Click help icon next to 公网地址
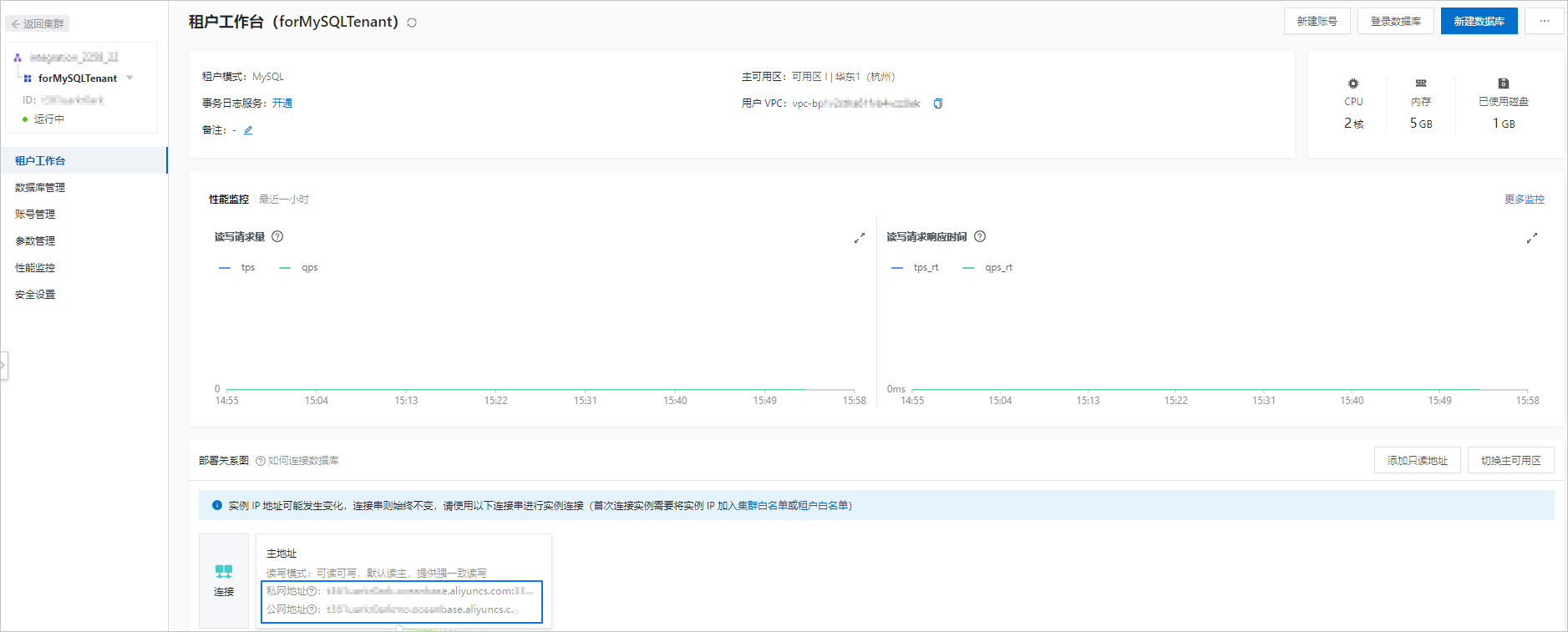 pyautogui.click(x=312, y=609)
